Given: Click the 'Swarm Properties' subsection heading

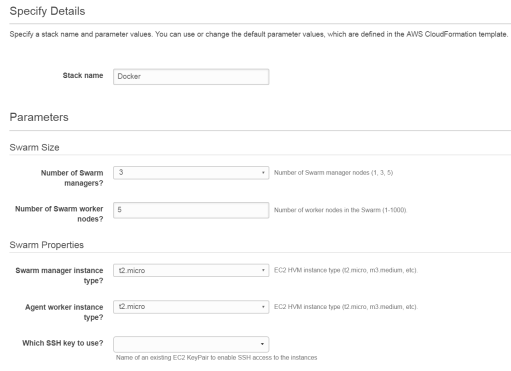Looking at the screenshot, I should pyautogui.click(x=47, y=245).
